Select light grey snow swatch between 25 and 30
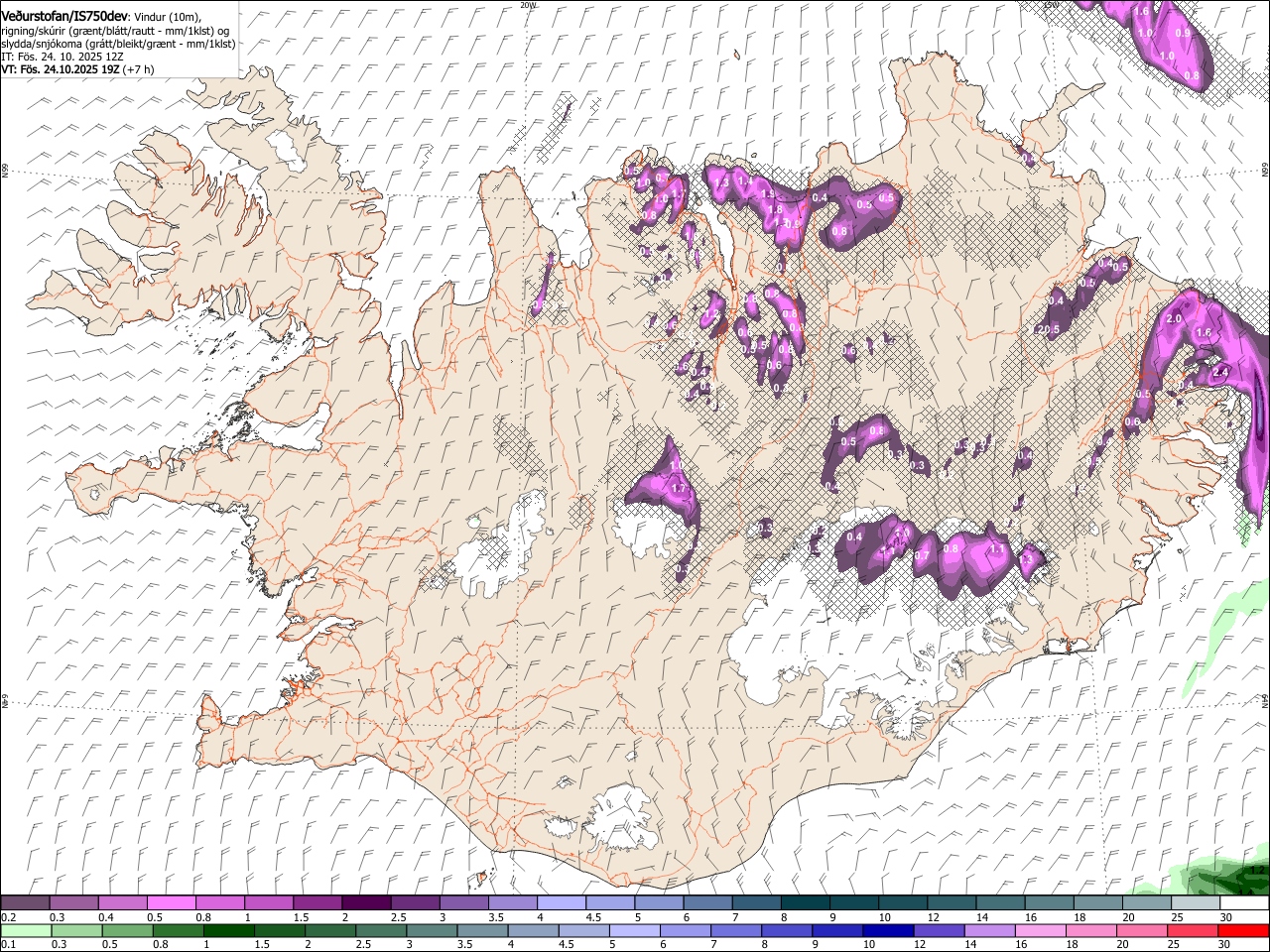Image resolution: width=1270 pixels, height=952 pixels. 1196,903
